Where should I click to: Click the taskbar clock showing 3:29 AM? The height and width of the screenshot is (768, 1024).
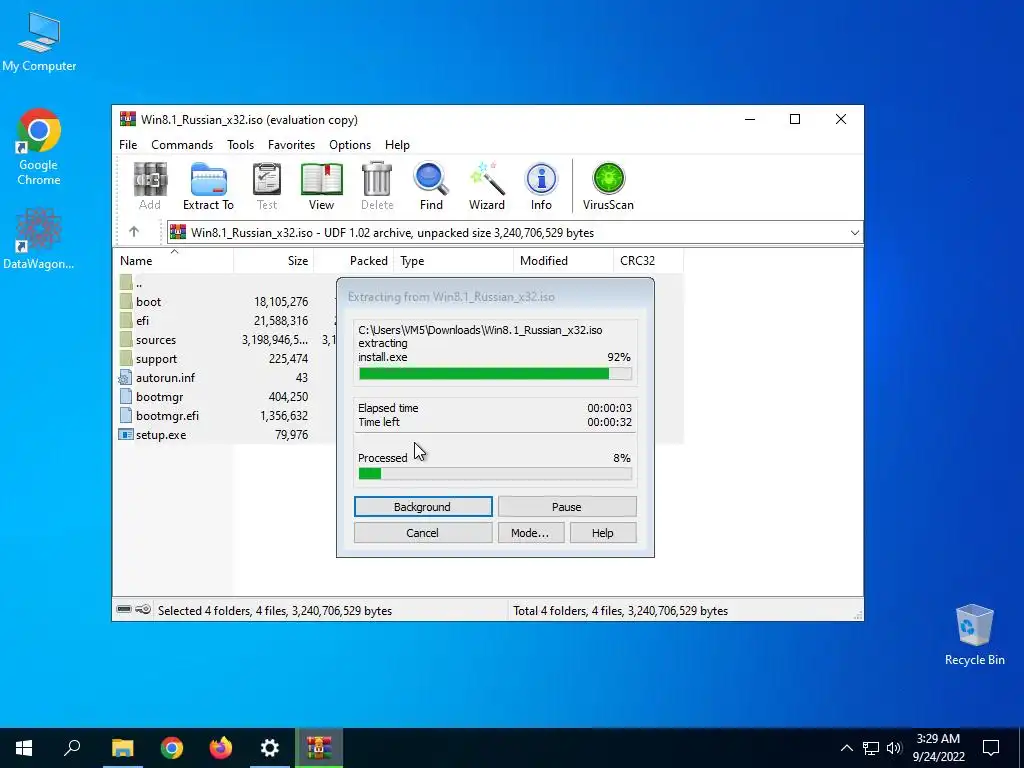click(938, 748)
